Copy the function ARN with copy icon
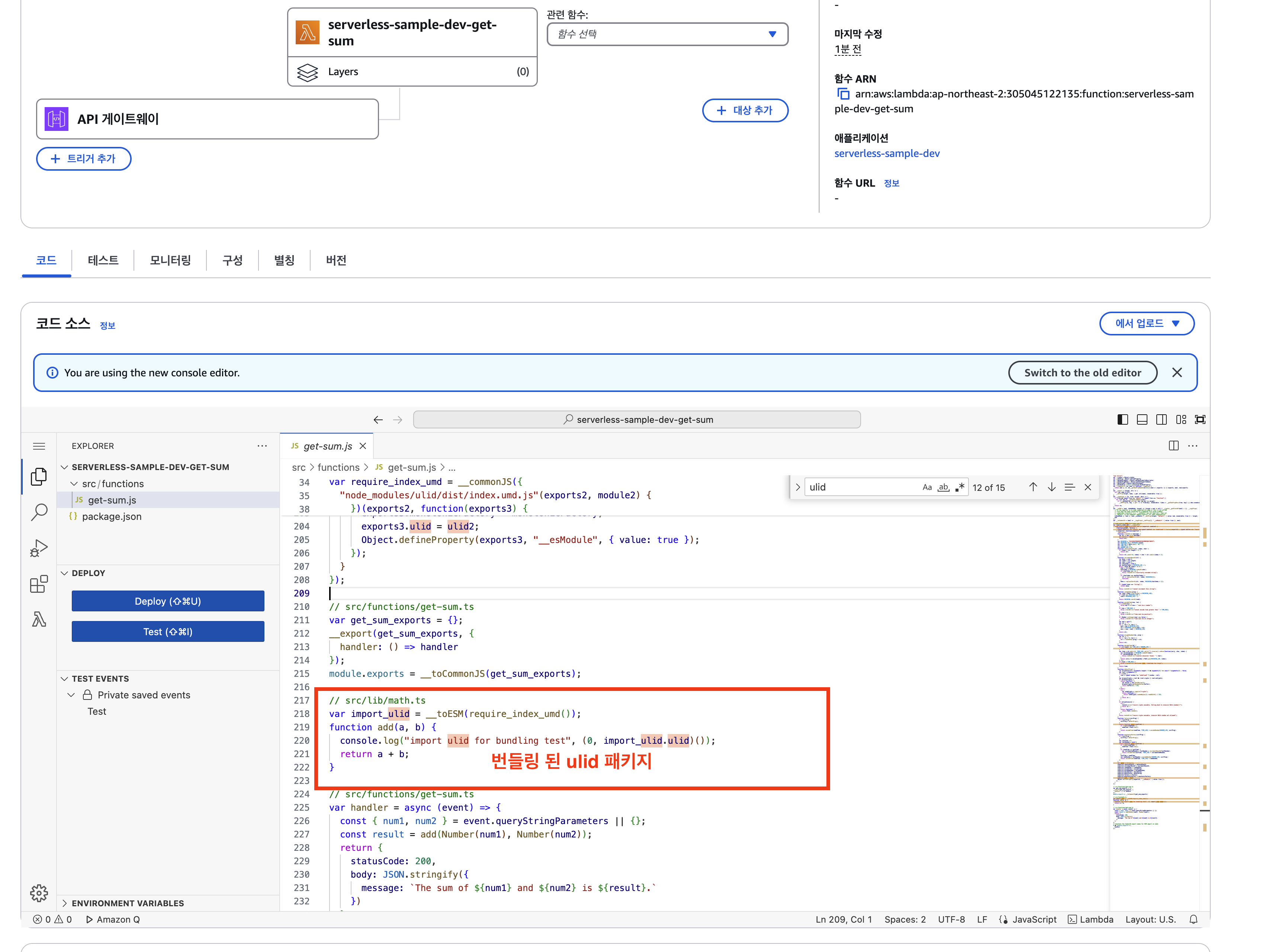Screen dimensions: 1272x952 843,94
